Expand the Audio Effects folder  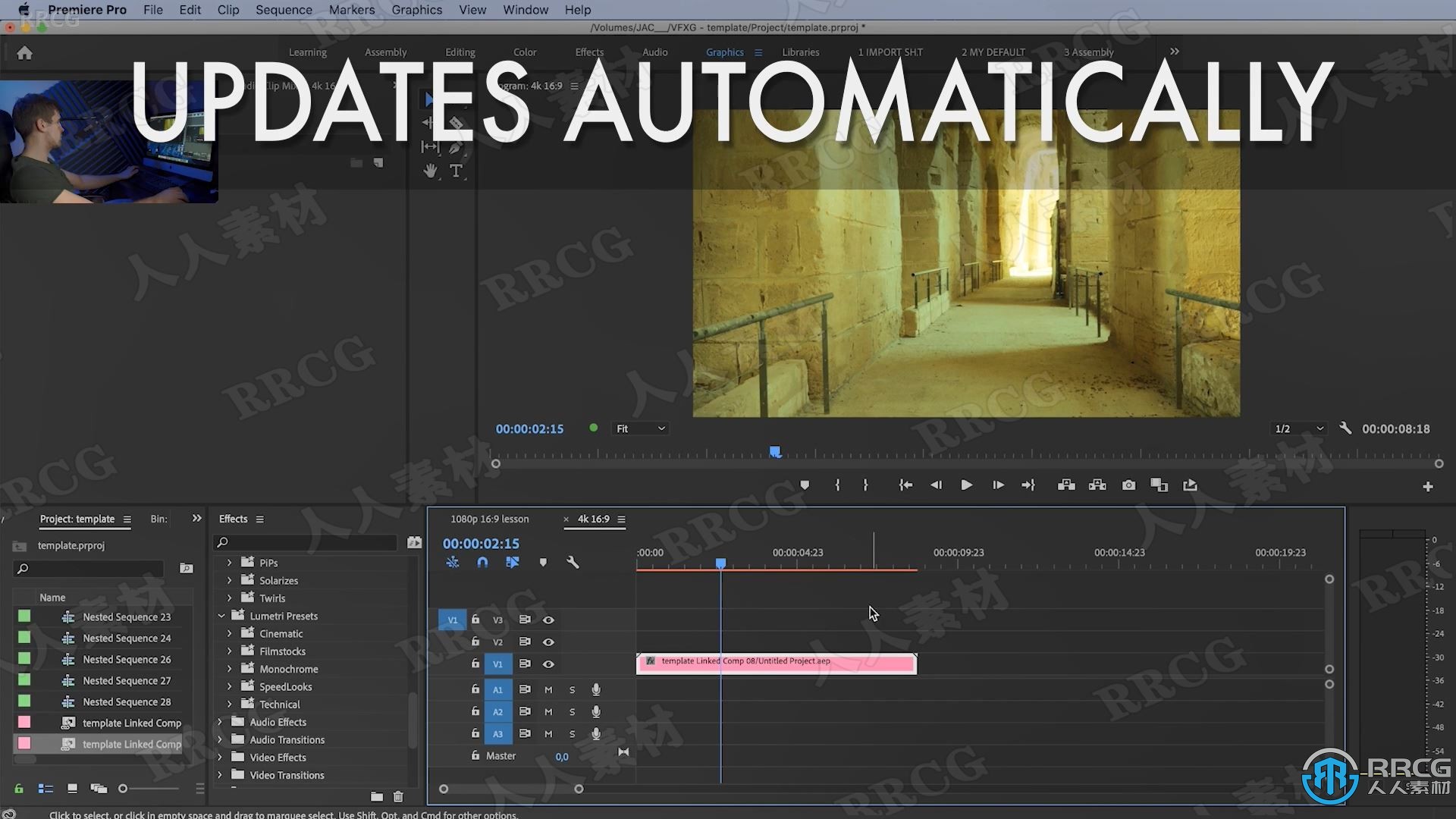coord(220,722)
